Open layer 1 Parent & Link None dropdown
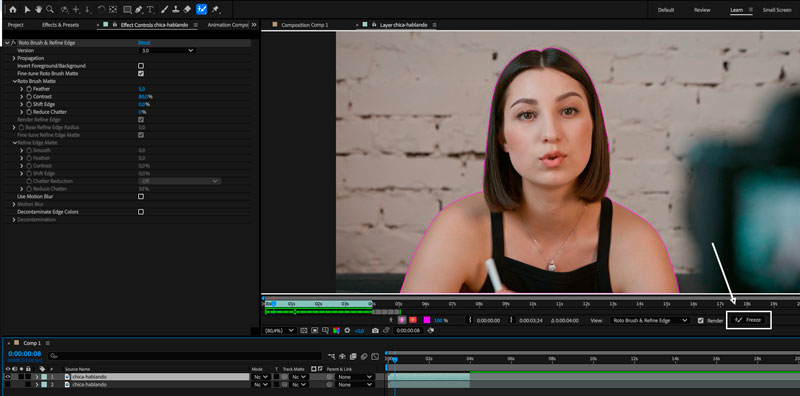Viewport: 800px width, 396px height. pos(355,377)
